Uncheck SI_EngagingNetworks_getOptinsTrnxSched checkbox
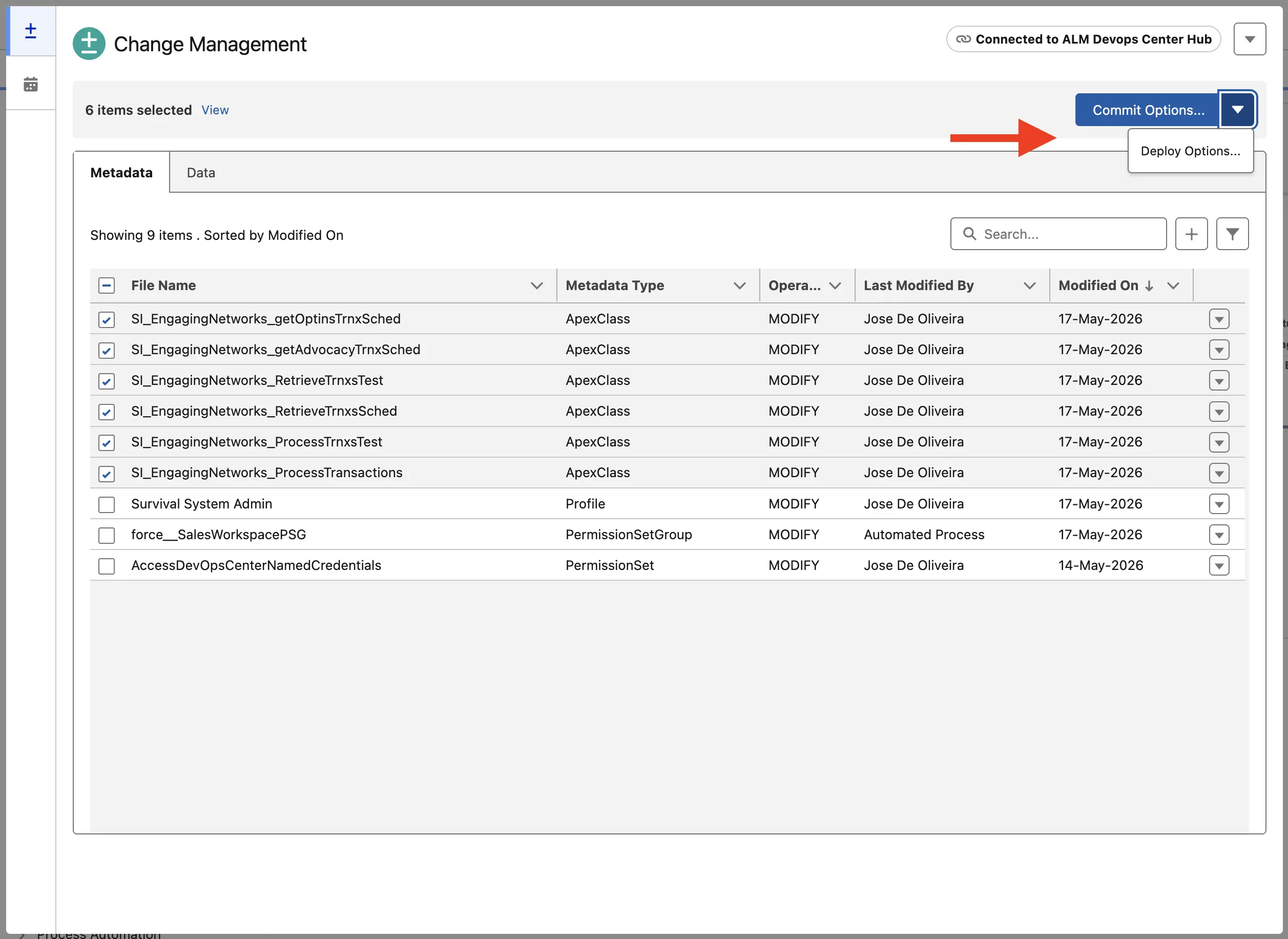Image resolution: width=1288 pixels, height=939 pixels. (106, 319)
